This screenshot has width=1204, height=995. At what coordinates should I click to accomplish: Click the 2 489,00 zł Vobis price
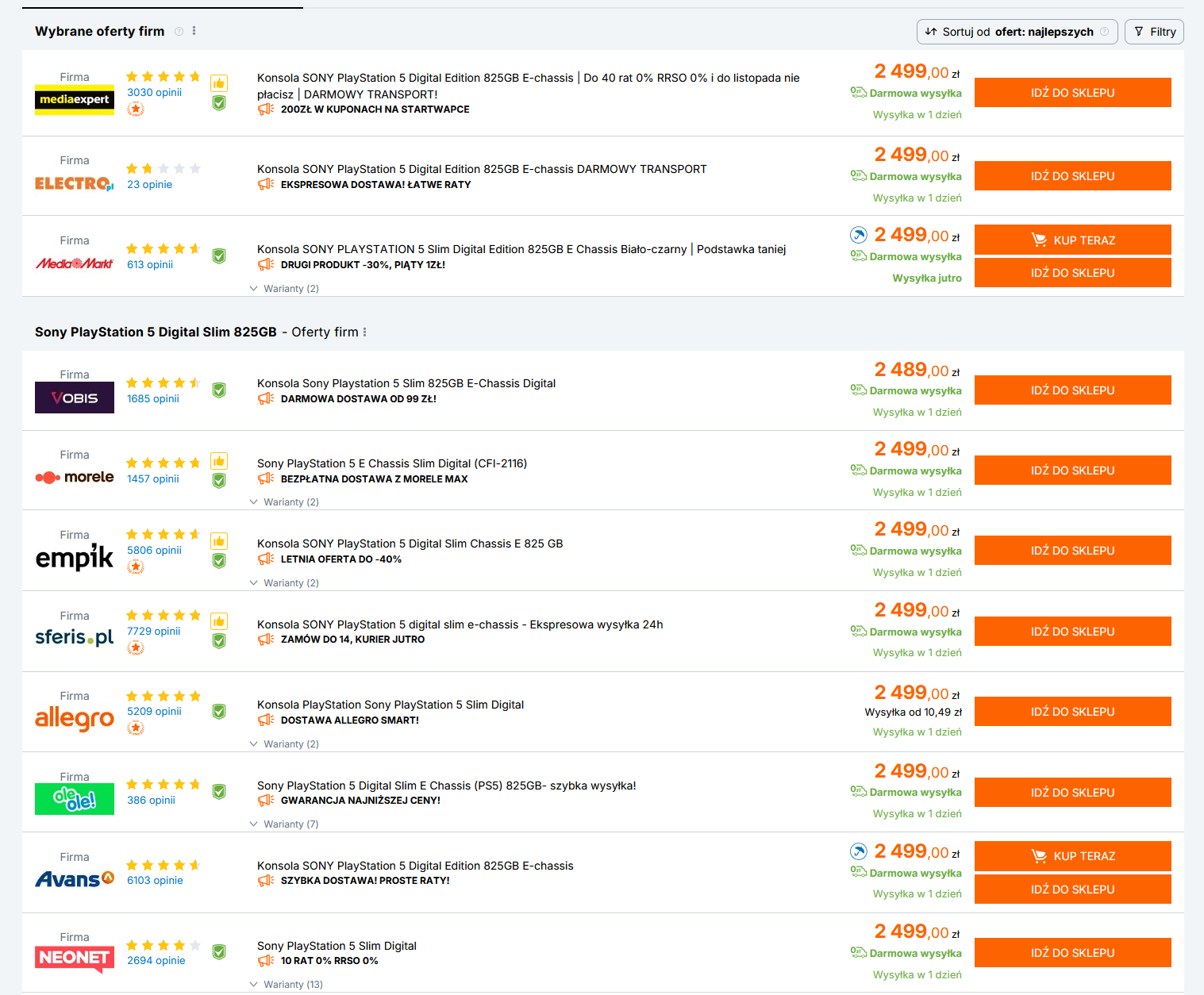tap(917, 370)
